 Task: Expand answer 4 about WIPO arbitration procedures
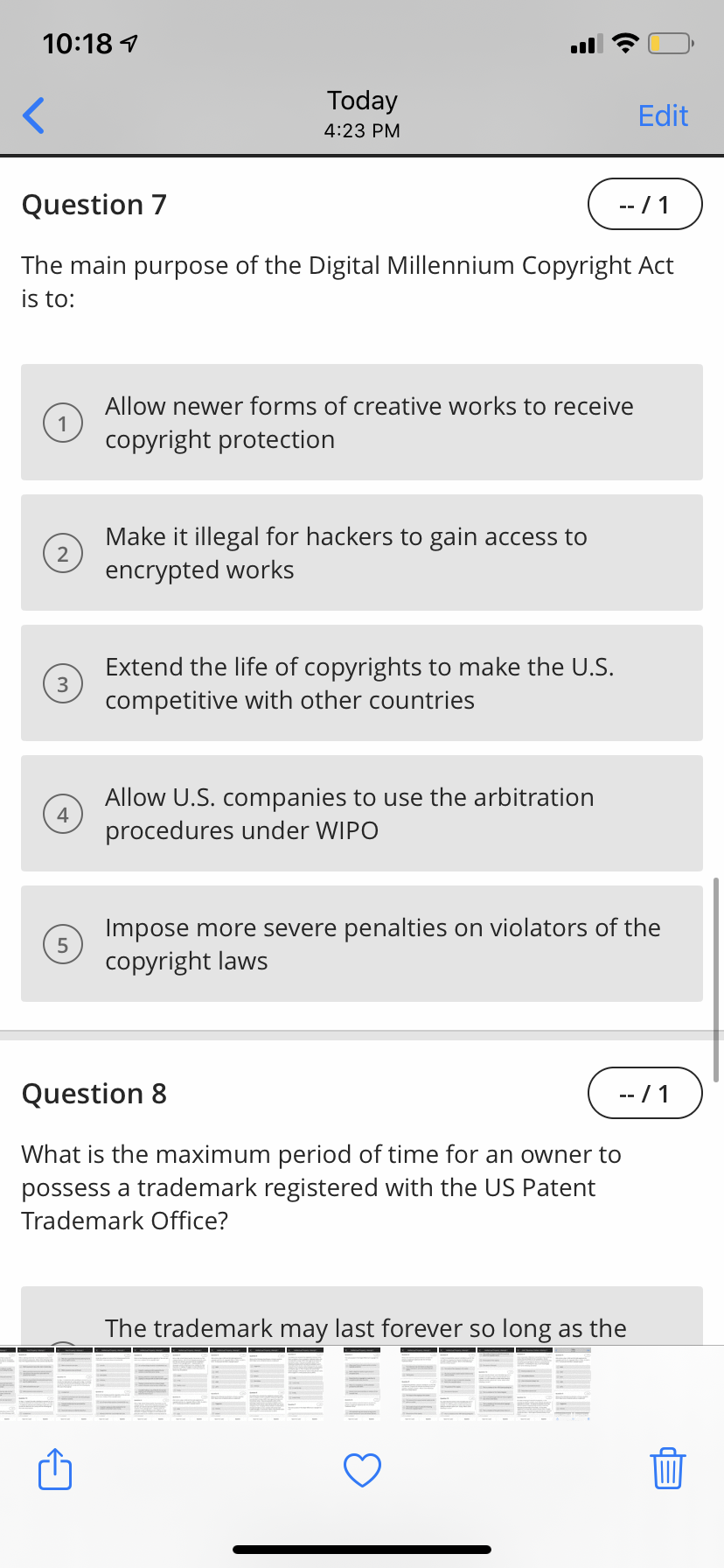click(362, 813)
